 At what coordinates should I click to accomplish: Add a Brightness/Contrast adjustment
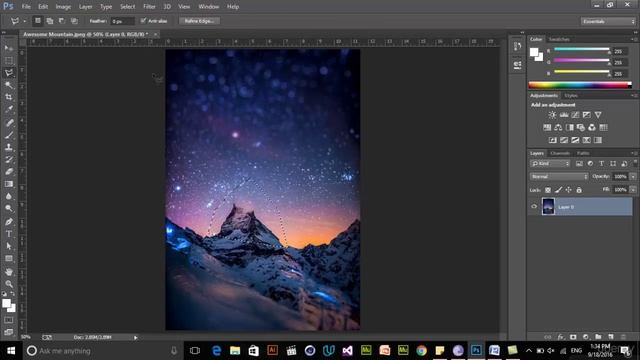(552, 115)
